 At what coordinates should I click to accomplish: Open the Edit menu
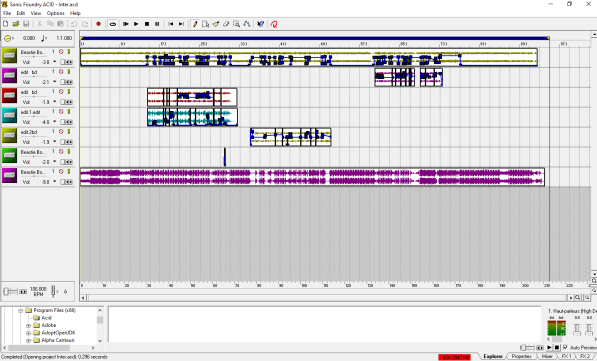21,13
